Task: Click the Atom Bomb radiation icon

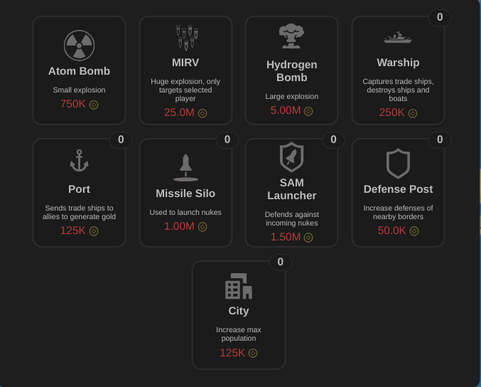Action: click(x=79, y=45)
